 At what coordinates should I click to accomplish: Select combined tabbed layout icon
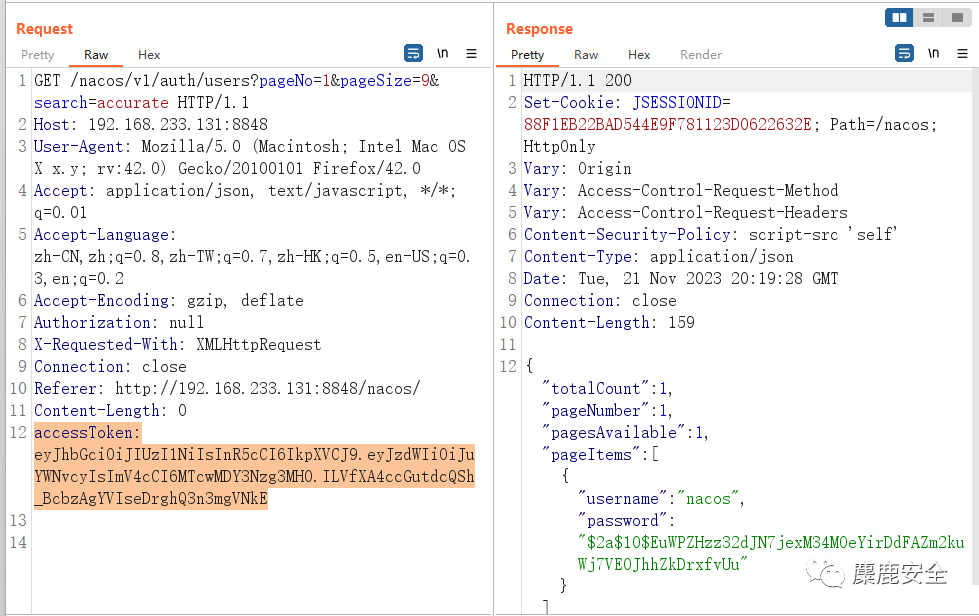[957, 17]
